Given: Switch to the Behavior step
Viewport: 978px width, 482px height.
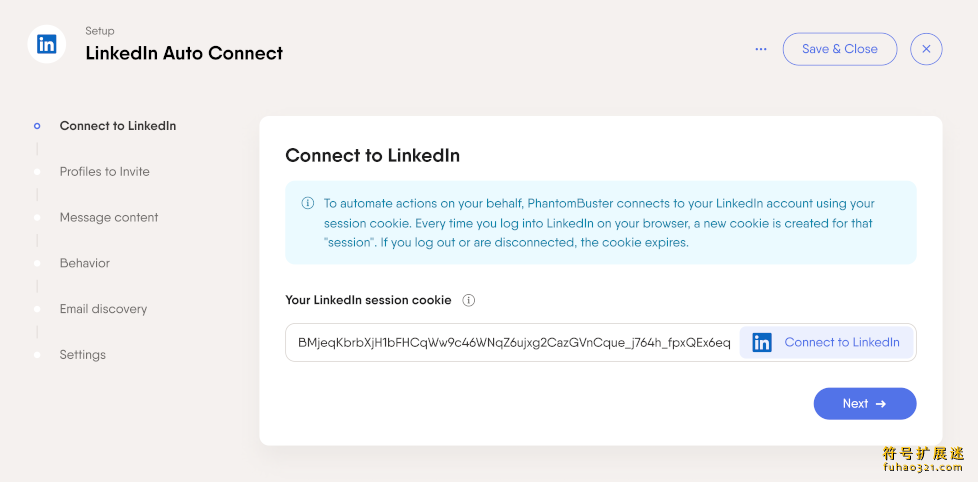Looking at the screenshot, I should tap(85, 263).
